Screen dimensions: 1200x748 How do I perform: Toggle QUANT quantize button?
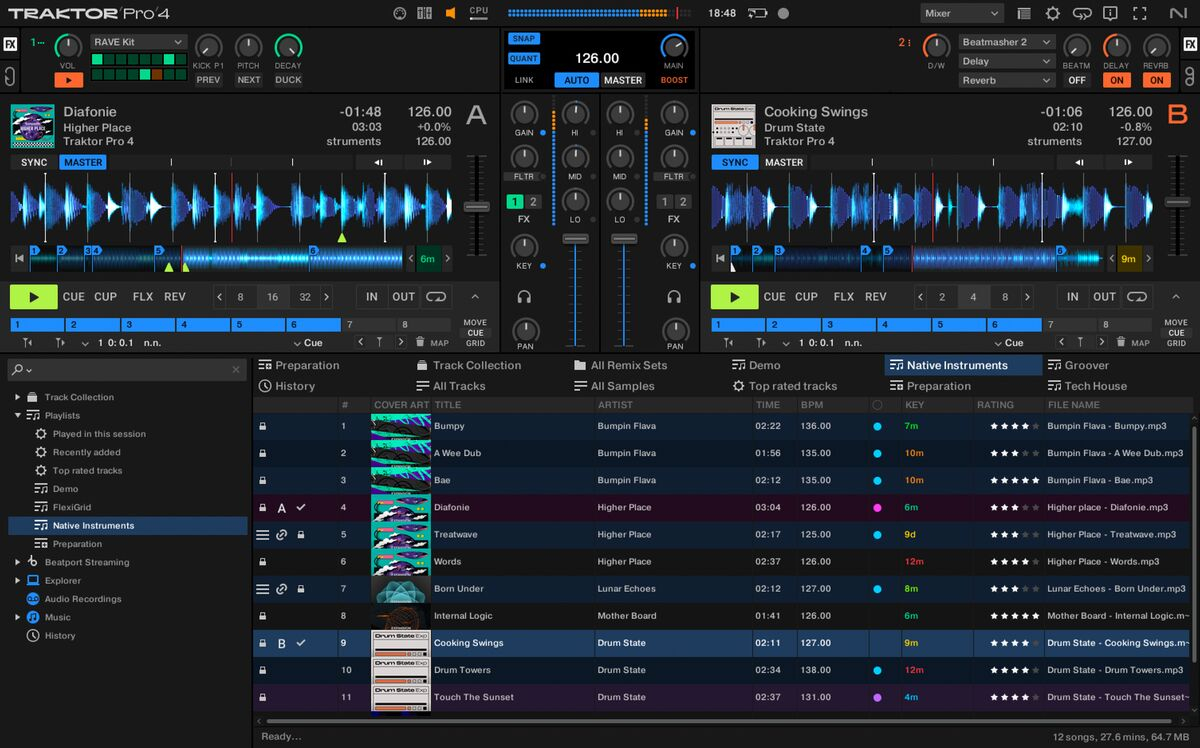(523, 59)
